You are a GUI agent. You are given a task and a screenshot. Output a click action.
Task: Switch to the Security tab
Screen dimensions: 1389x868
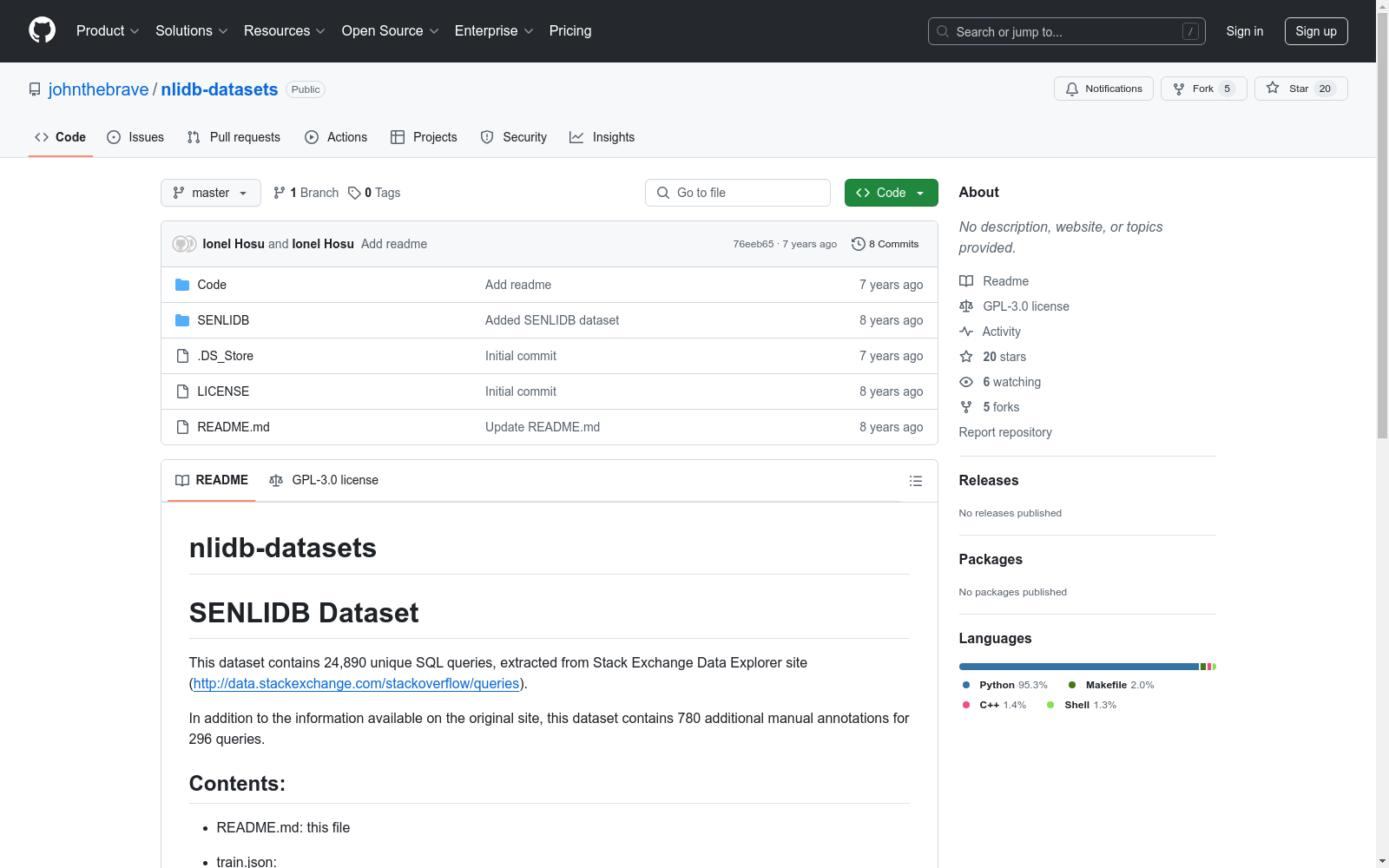click(514, 137)
